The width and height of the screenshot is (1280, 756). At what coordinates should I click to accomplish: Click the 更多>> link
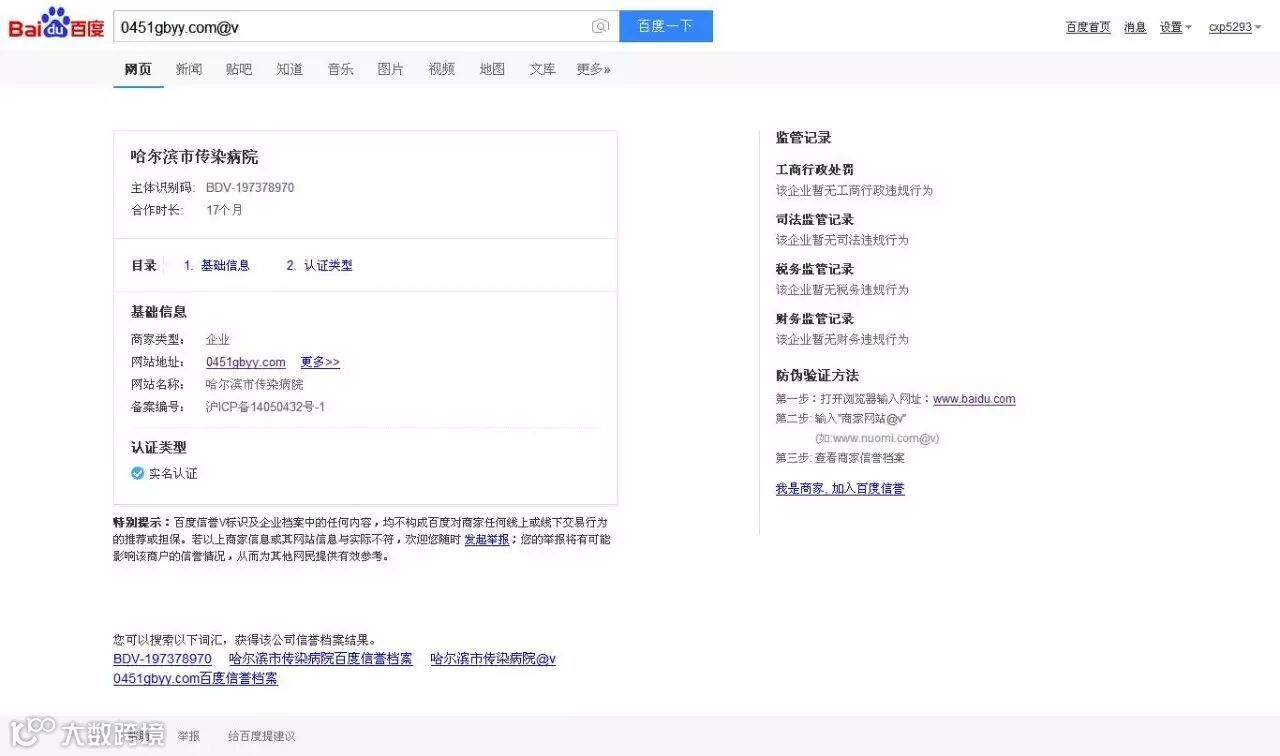coord(320,362)
